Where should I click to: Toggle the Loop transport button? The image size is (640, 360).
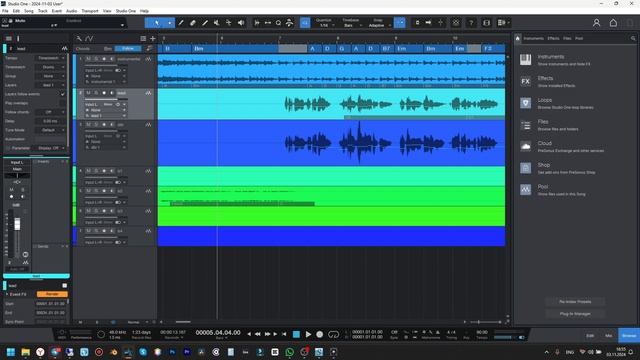(x=333, y=334)
